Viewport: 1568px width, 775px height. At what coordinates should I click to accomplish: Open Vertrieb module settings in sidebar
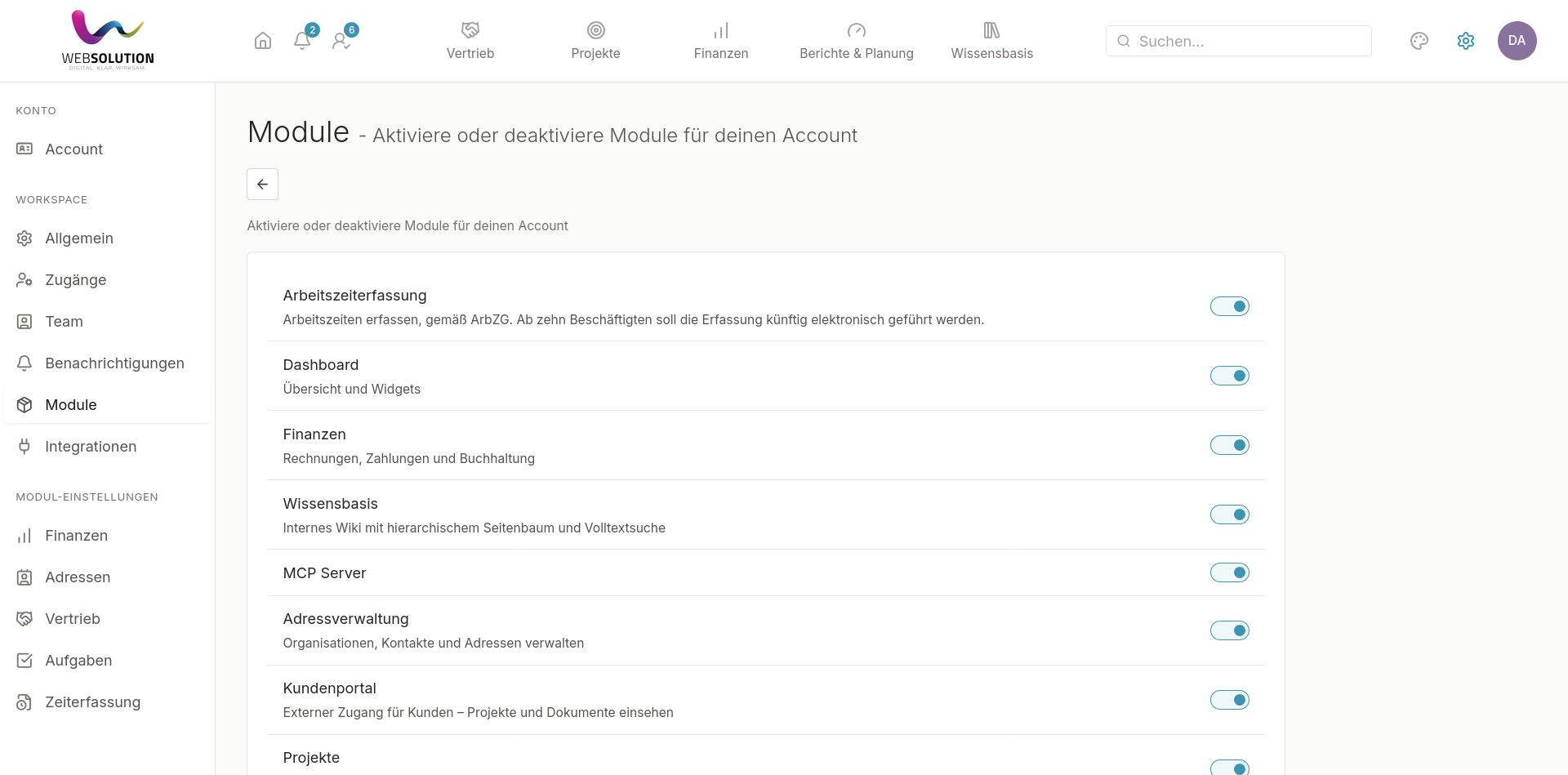[108, 619]
